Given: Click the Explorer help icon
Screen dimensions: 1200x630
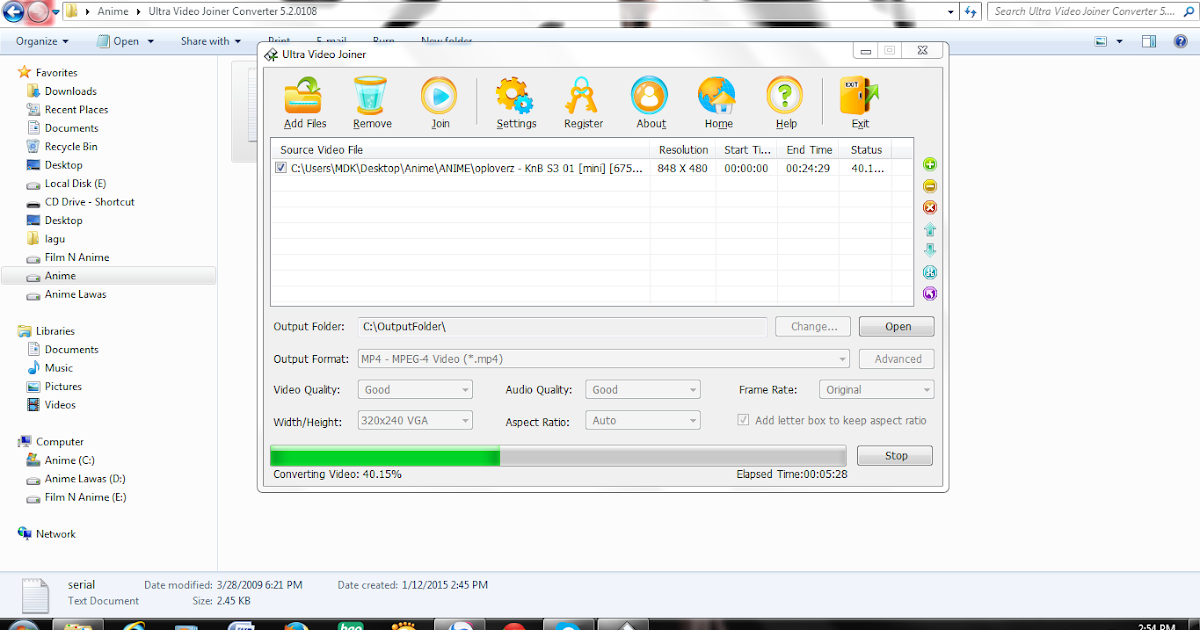Looking at the screenshot, I should 1181,41.
